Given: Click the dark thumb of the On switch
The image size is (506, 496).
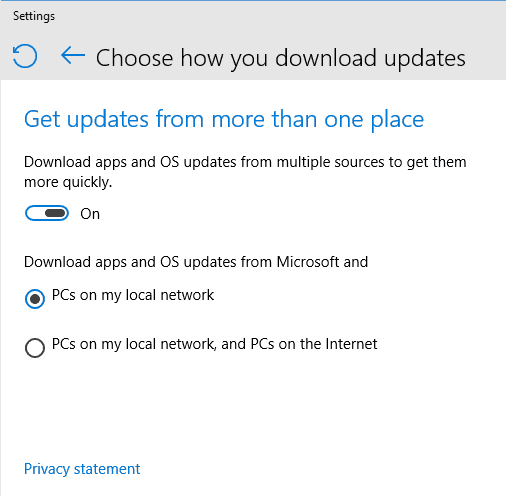Looking at the screenshot, I should 56,213.
